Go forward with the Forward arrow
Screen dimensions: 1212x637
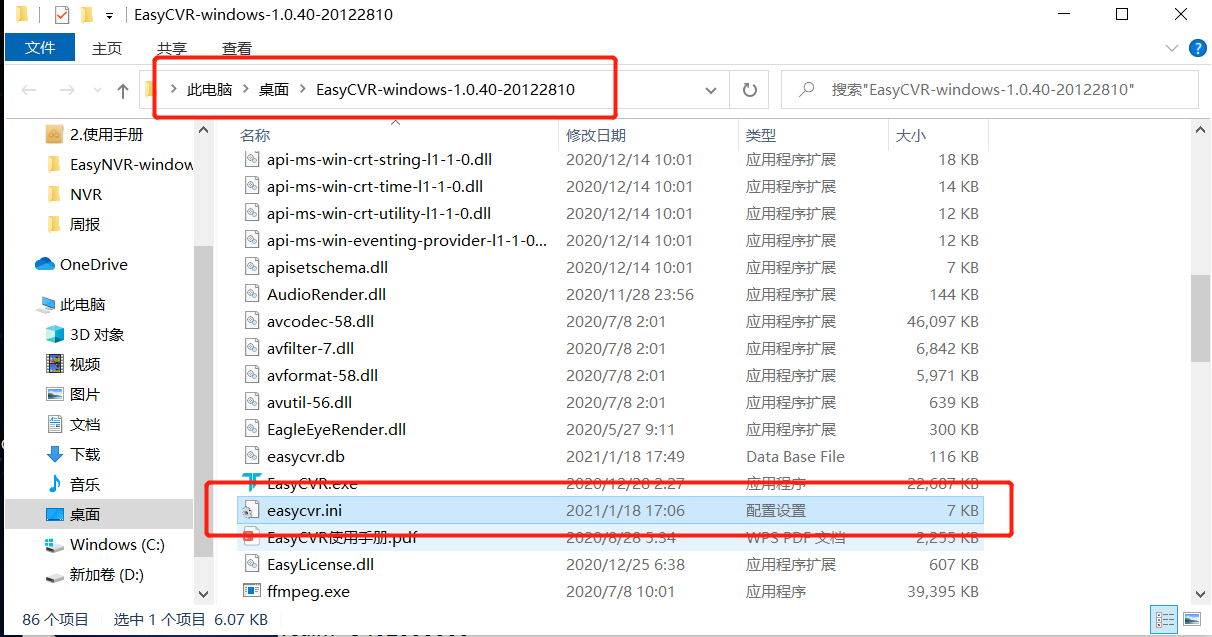pyautogui.click(x=67, y=90)
